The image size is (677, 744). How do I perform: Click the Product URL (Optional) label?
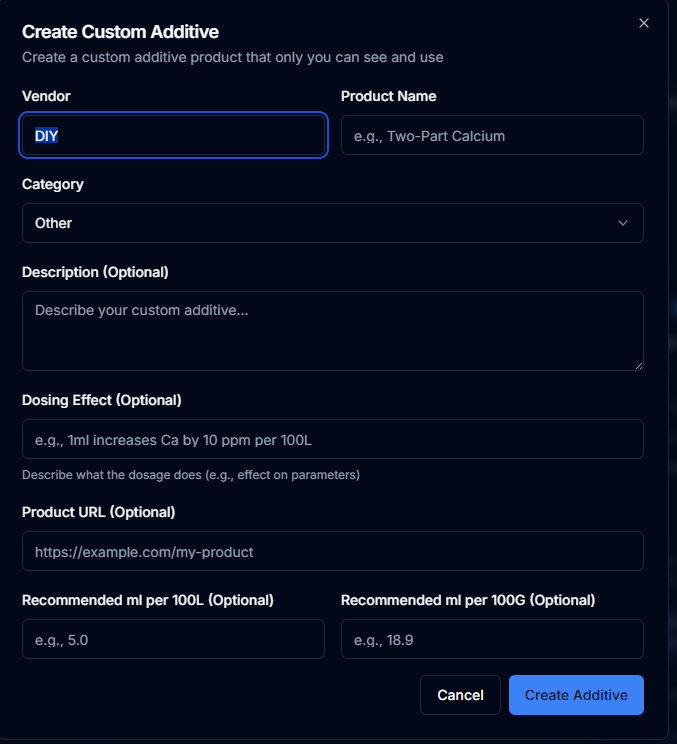(x=98, y=512)
